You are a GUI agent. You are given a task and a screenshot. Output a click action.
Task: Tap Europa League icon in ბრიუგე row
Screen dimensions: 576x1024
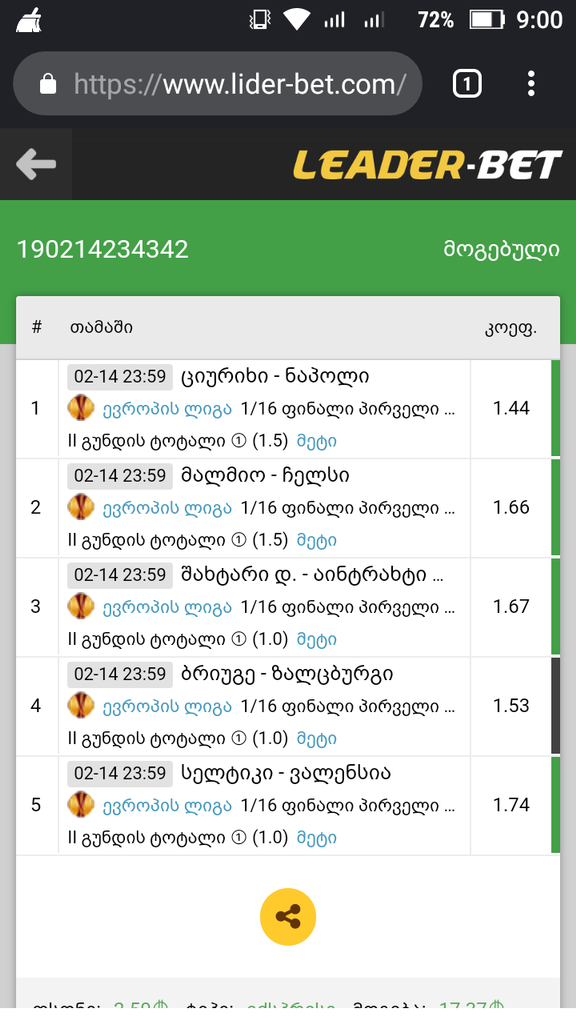pyautogui.click(x=80, y=706)
